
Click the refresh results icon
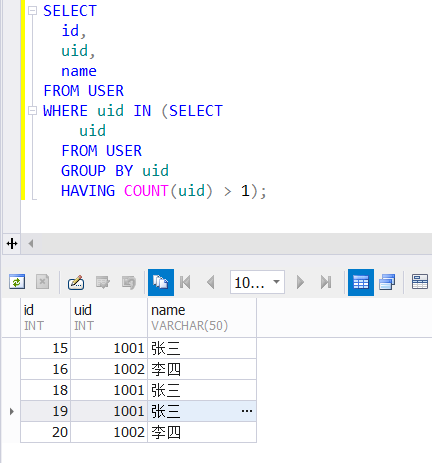coord(17,282)
